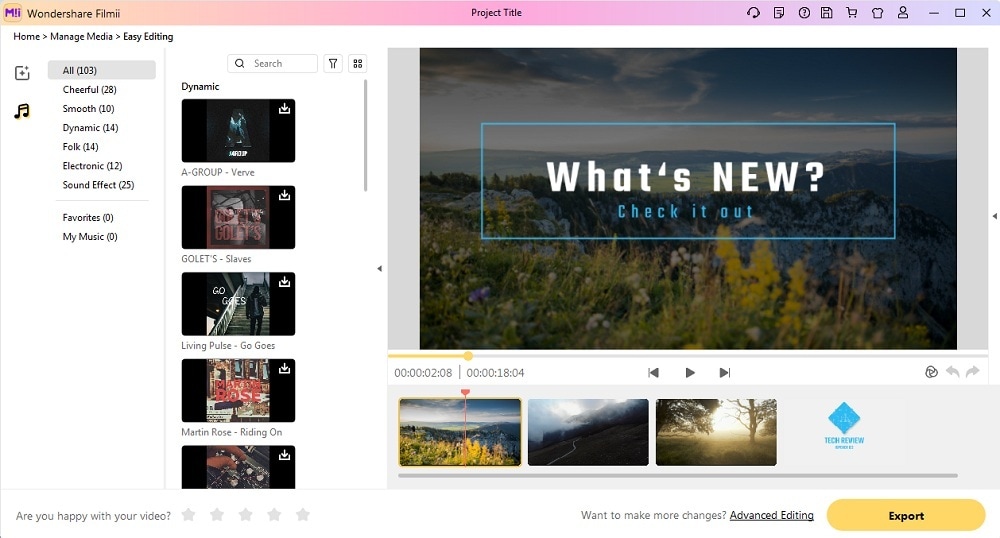Screen dimensions: 1000x538
Task: Expand the right side panel arrow
Action: point(994,216)
